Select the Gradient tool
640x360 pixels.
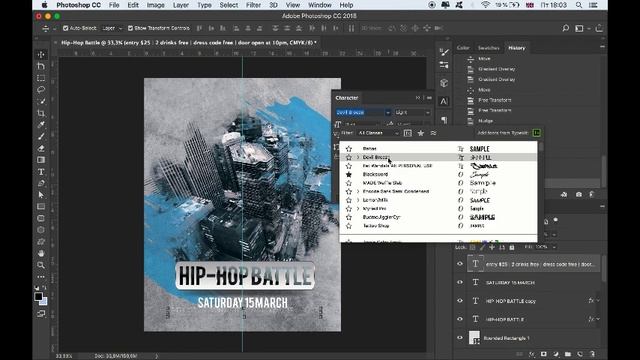pyautogui.click(x=41, y=160)
